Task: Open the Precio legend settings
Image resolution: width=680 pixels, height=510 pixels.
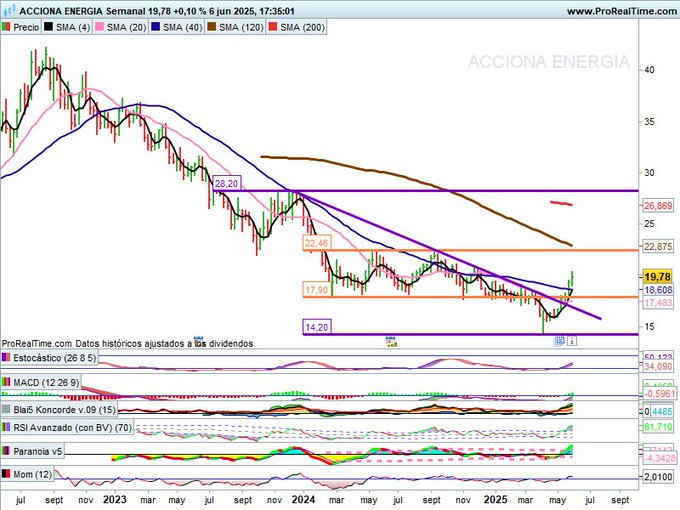Action: [x=26, y=27]
